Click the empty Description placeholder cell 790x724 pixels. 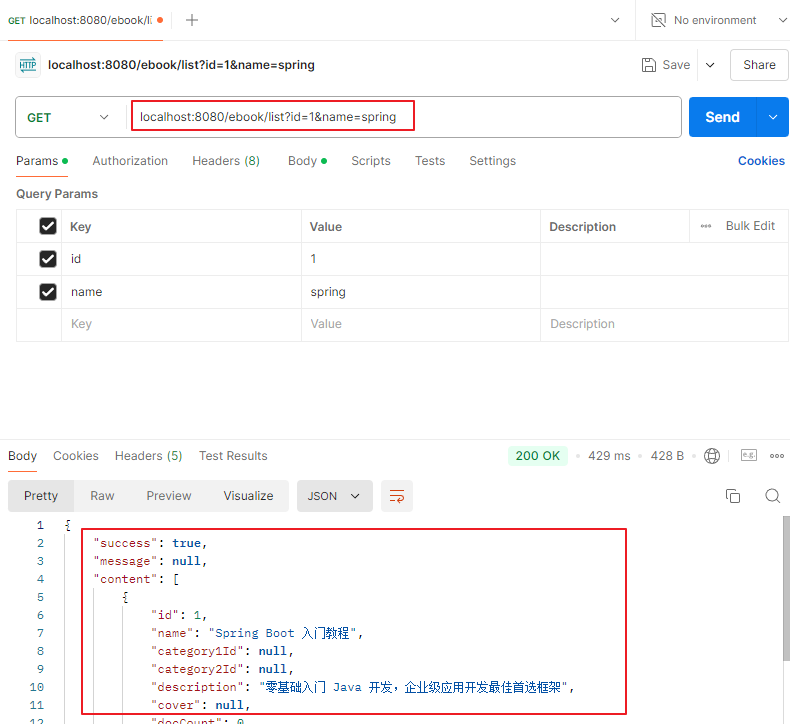click(664, 324)
